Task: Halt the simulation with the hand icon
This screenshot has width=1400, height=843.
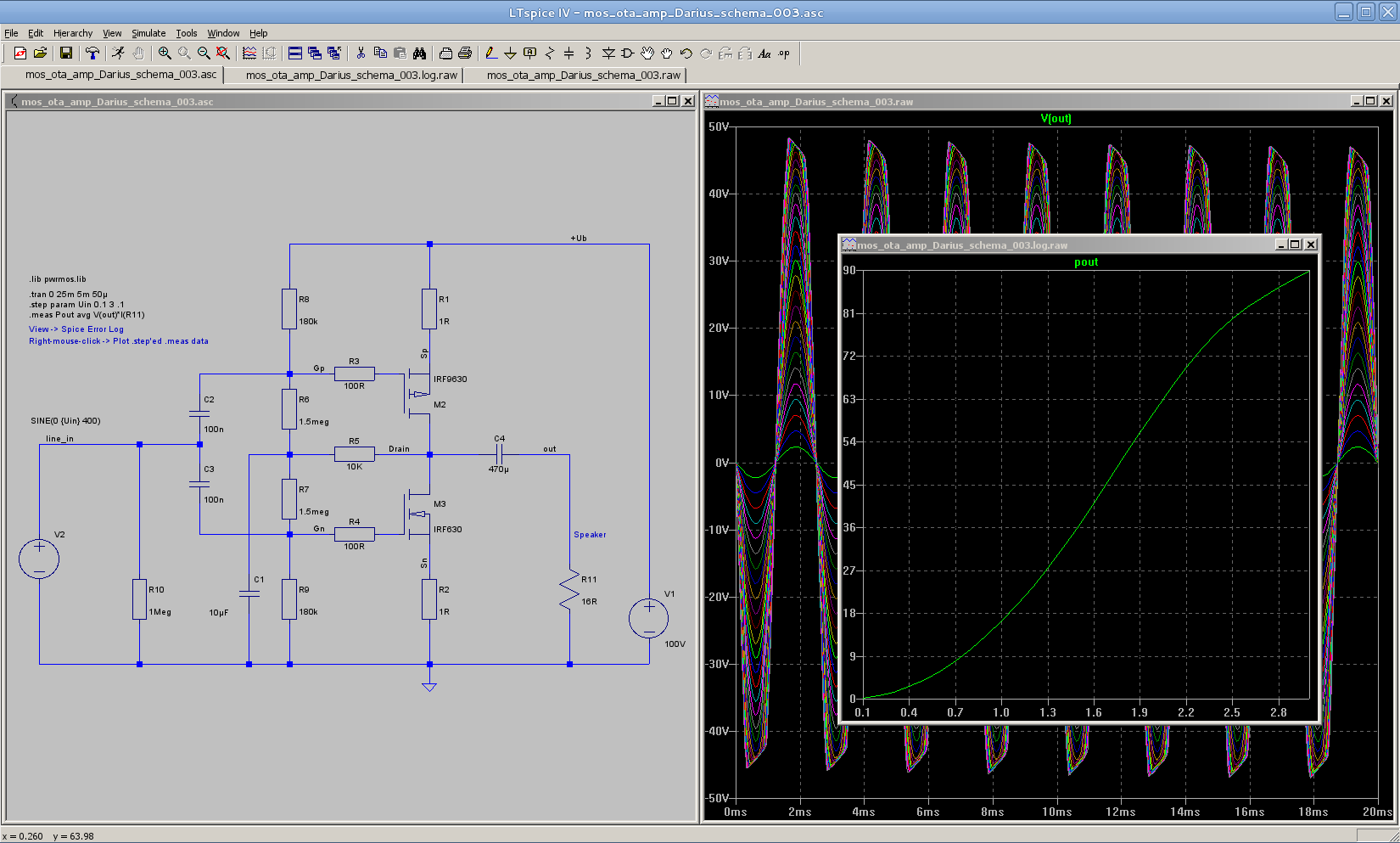Action: 138,53
